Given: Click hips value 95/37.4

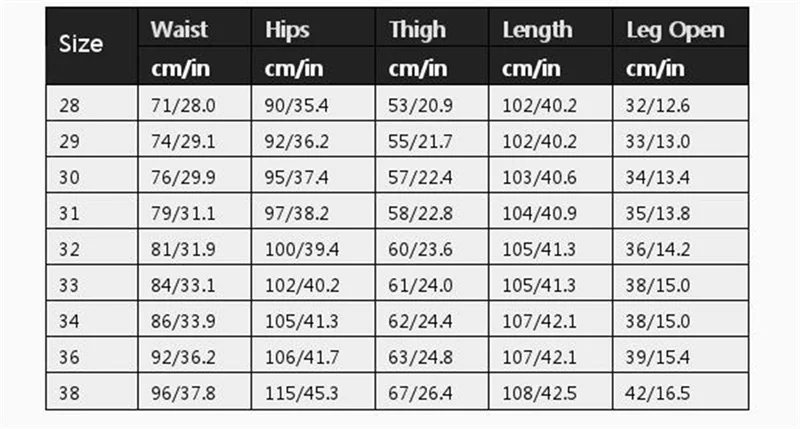Looking at the screenshot, I should point(296,178).
